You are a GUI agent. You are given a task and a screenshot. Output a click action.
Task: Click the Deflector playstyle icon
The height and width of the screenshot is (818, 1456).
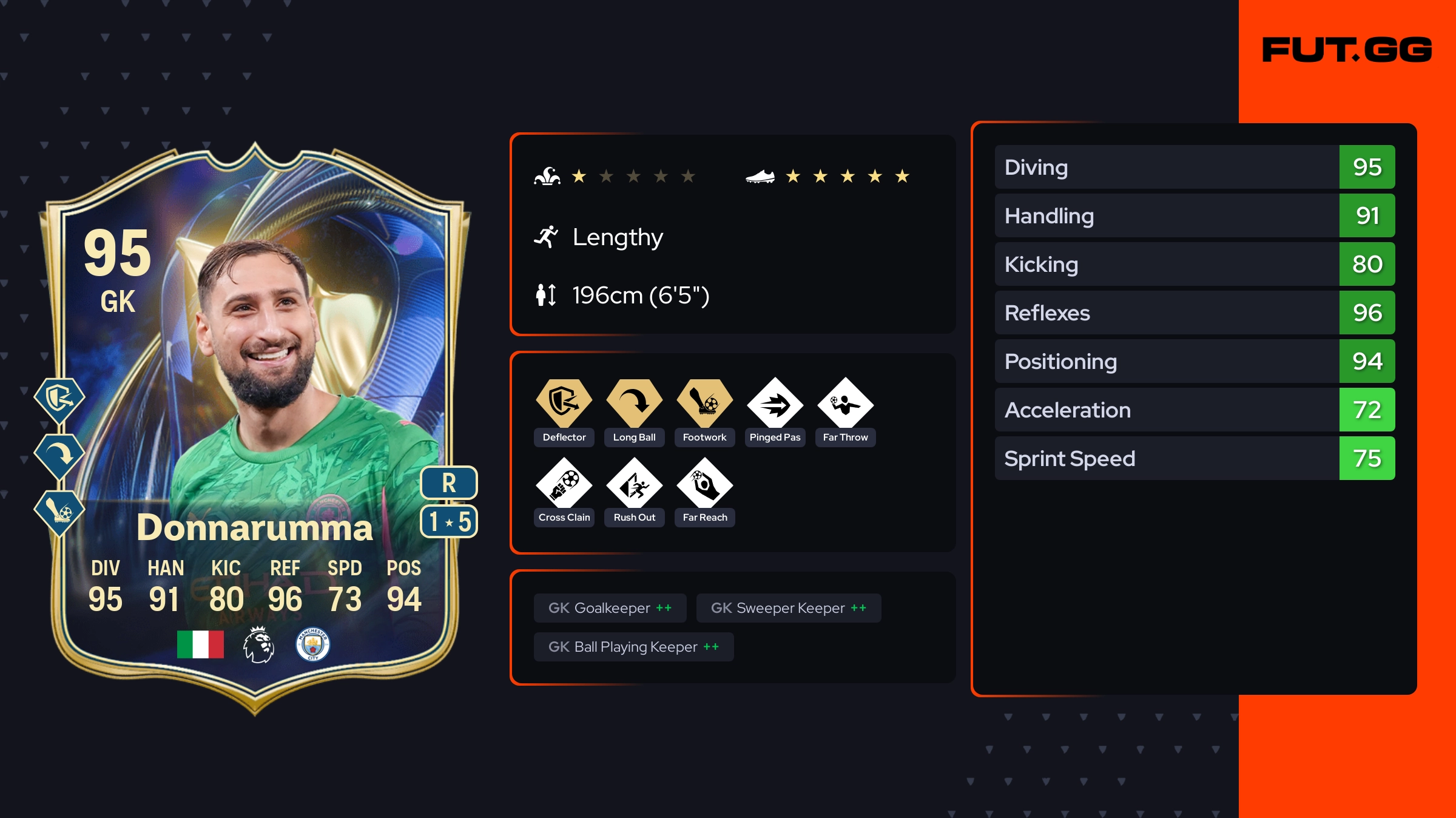pyautogui.click(x=564, y=402)
